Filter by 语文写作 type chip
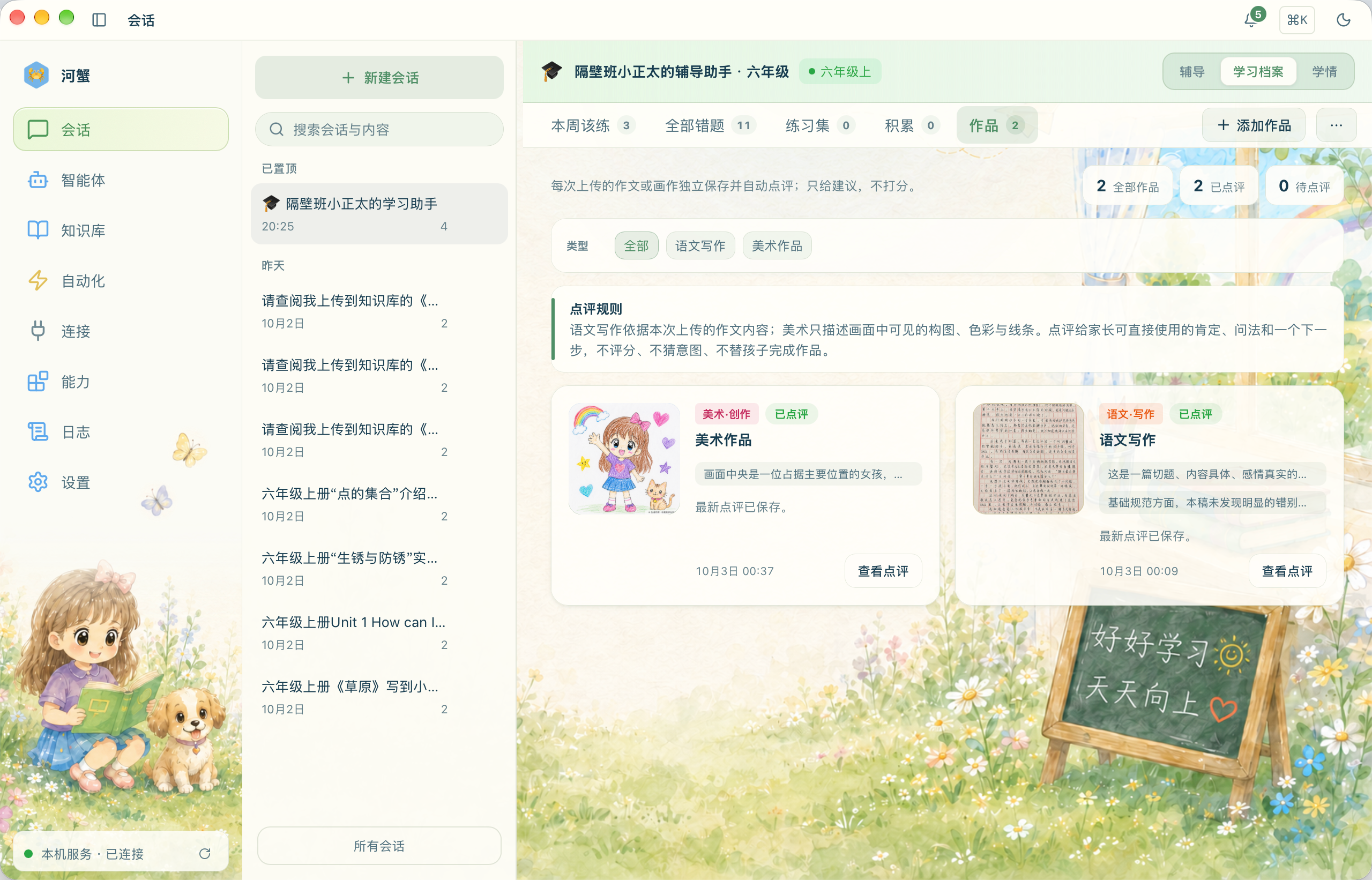The height and width of the screenshot is (880, 1372). (700, 247)
